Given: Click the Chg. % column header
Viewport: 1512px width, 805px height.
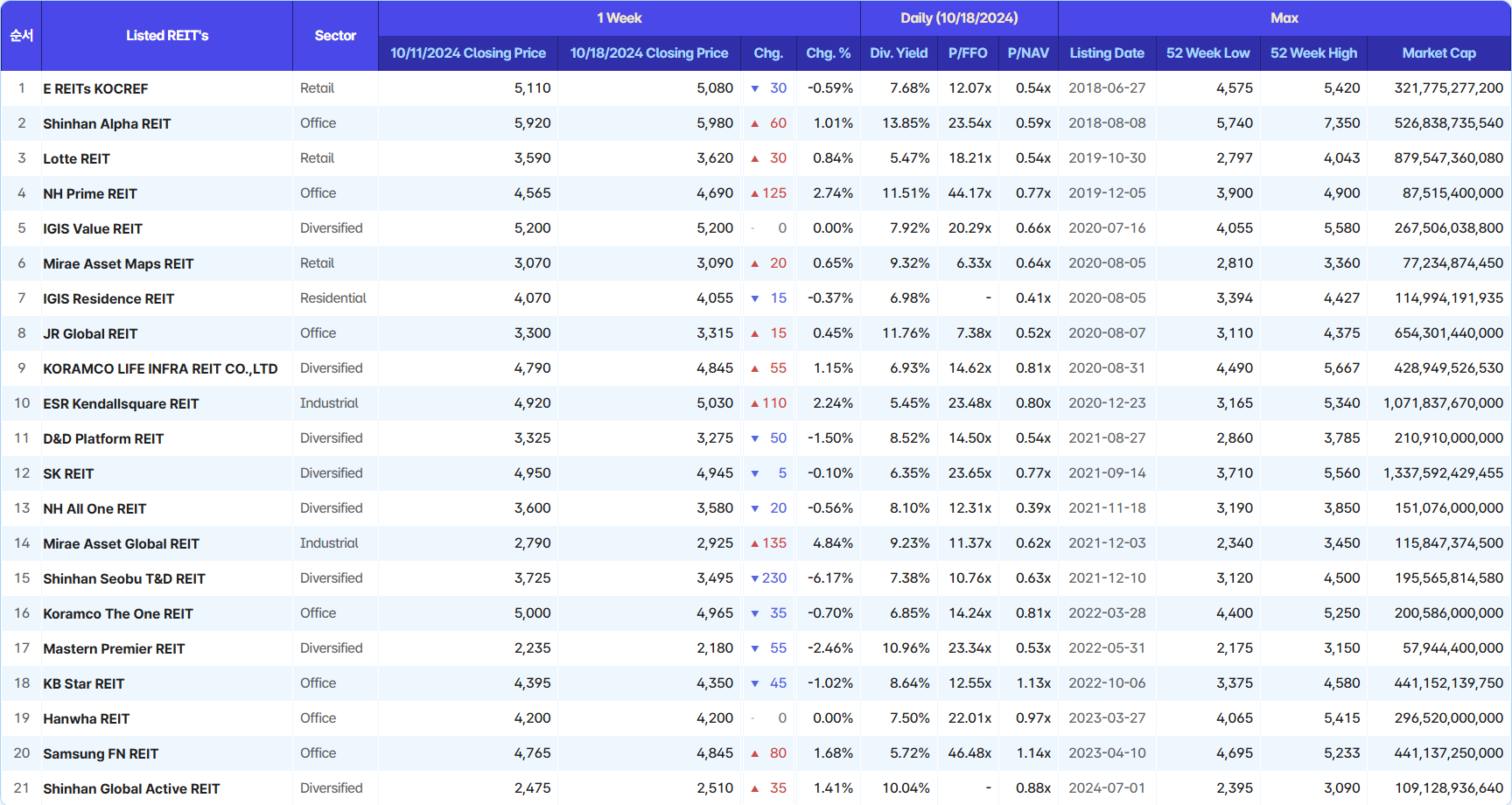Looking at the screenshot, I should [x=828, y=53].
